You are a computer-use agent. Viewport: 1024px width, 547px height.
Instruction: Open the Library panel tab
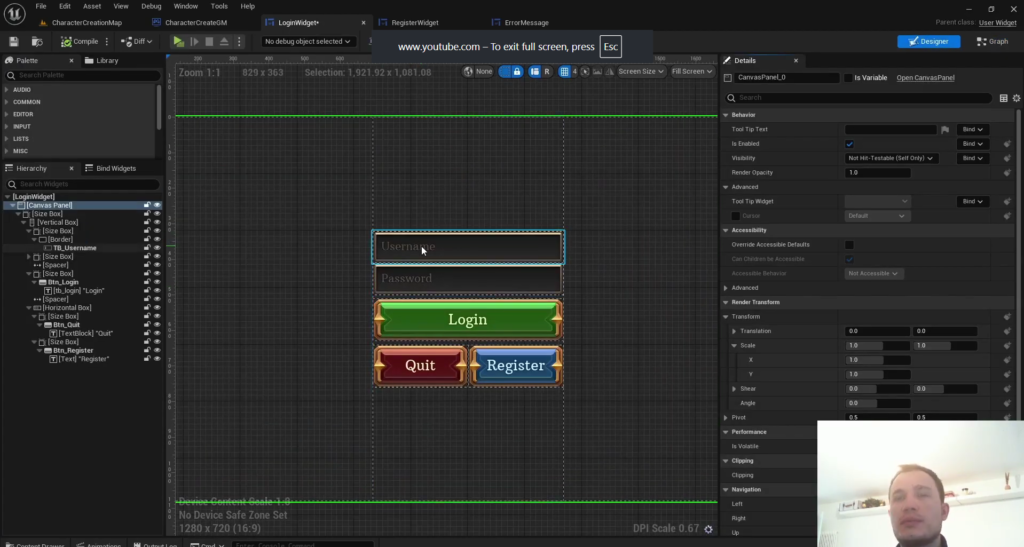(x=102, y=60)
